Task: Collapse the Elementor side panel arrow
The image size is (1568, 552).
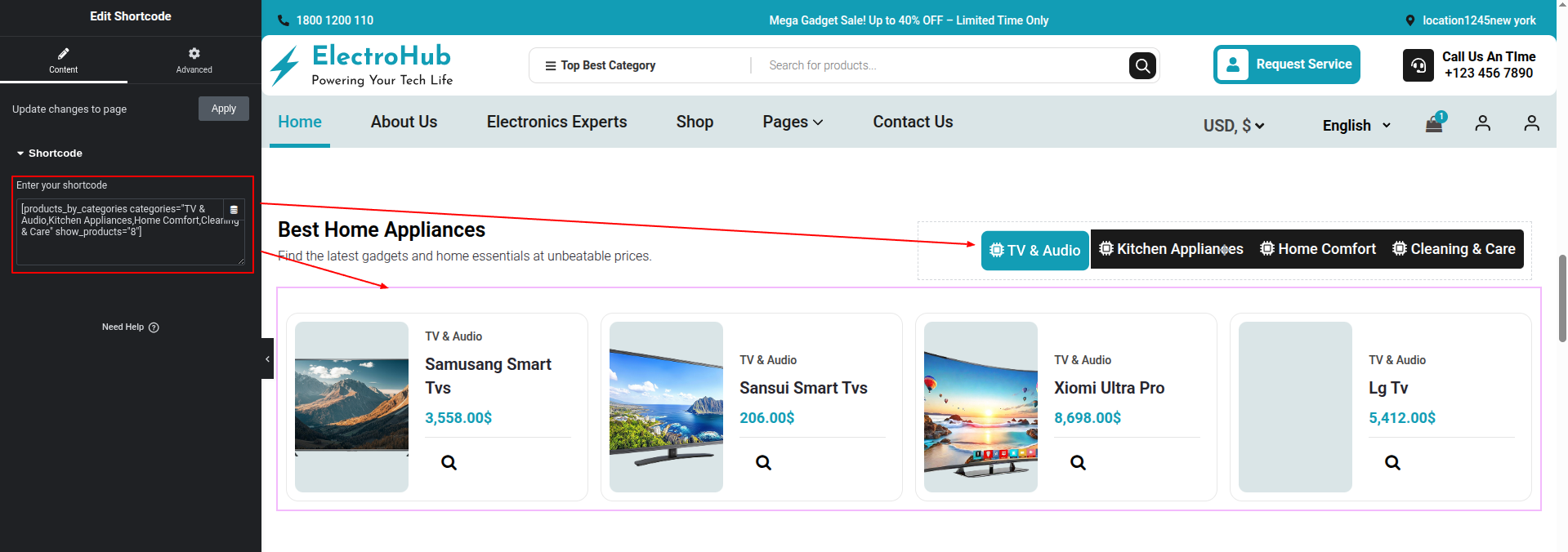Action: pyautogui.click(x=267, y=358)
